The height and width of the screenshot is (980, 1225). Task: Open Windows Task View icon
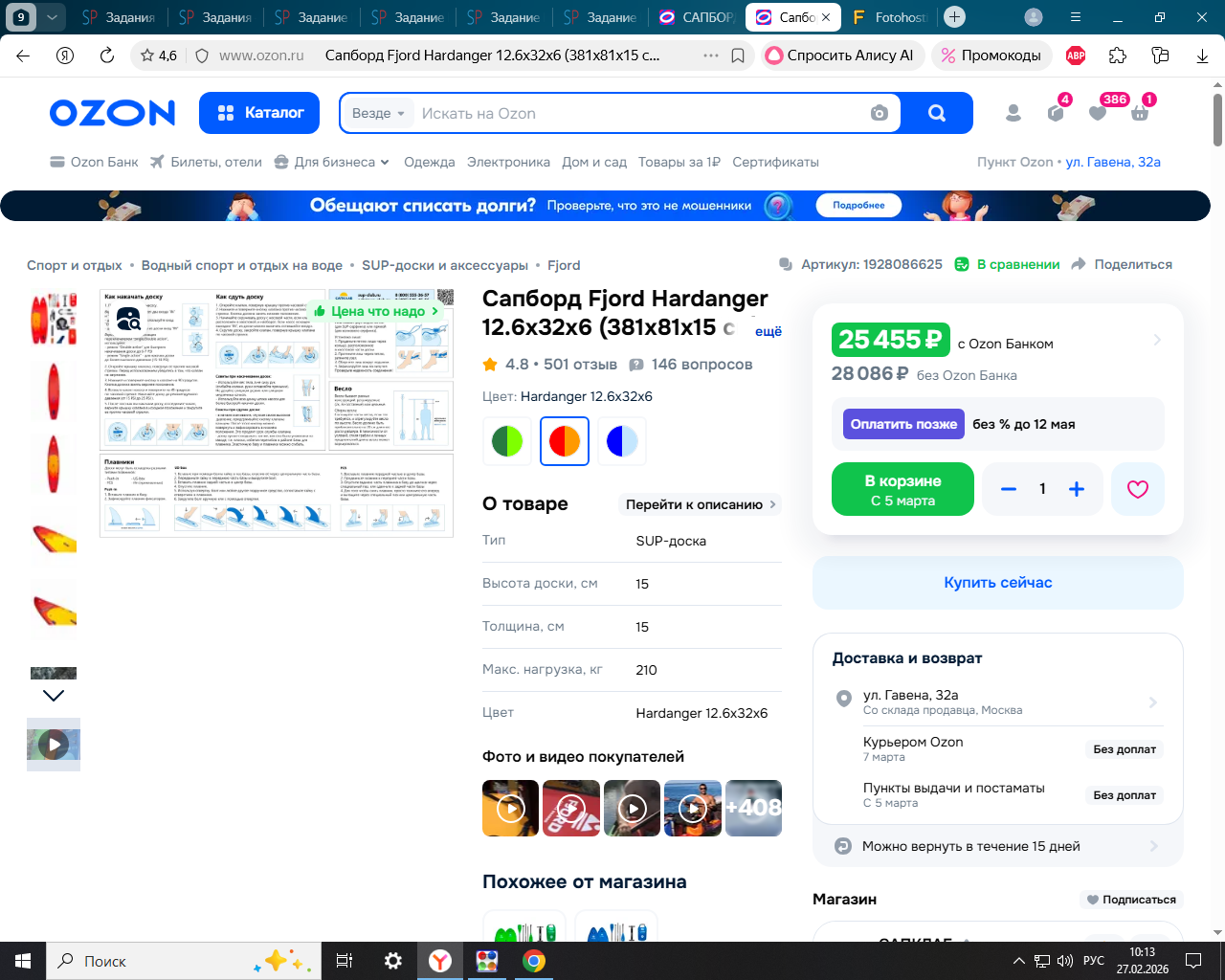point(345,961)
